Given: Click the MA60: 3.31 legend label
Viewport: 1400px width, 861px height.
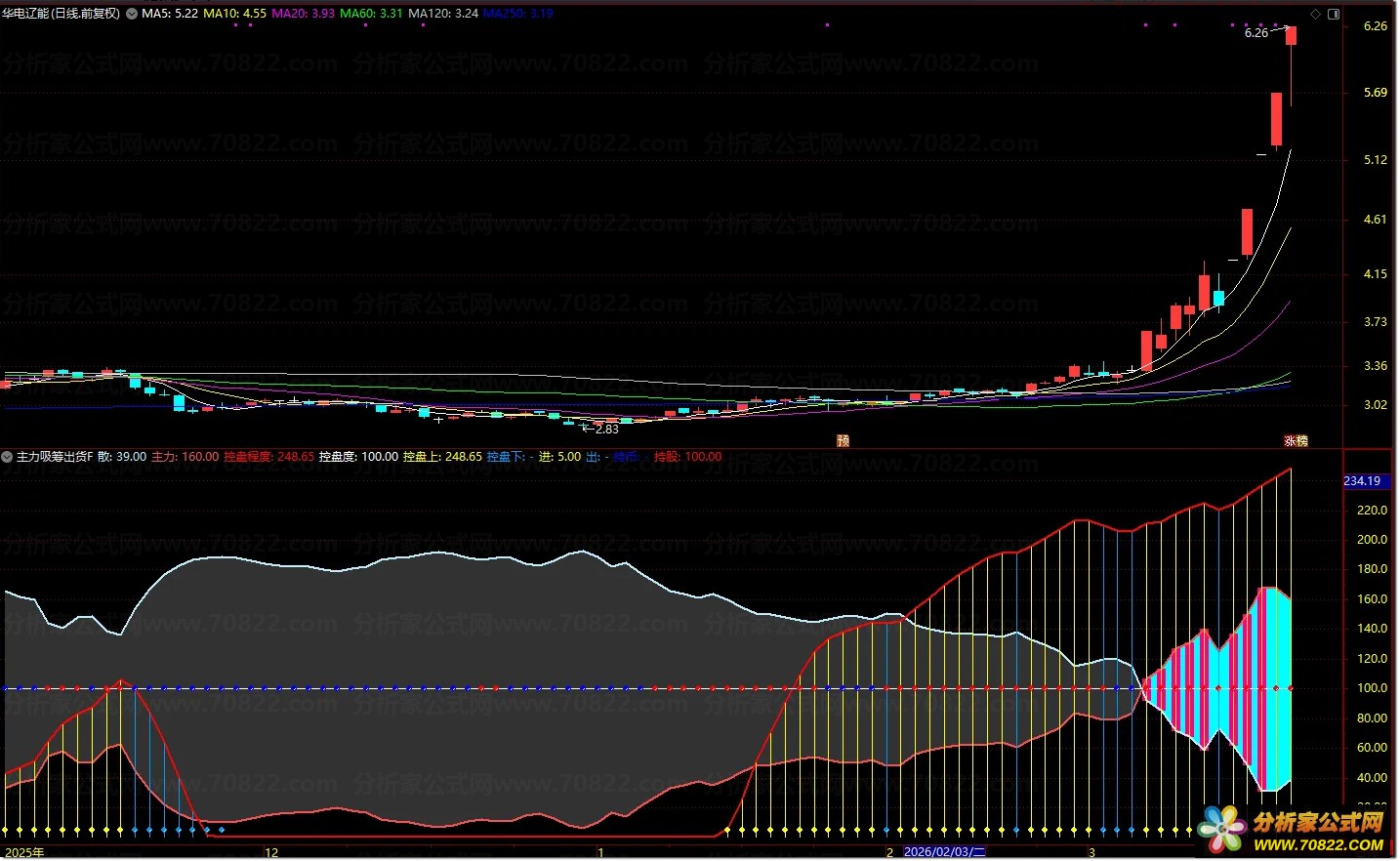Looking at the screenshot, I should [371, 14].
